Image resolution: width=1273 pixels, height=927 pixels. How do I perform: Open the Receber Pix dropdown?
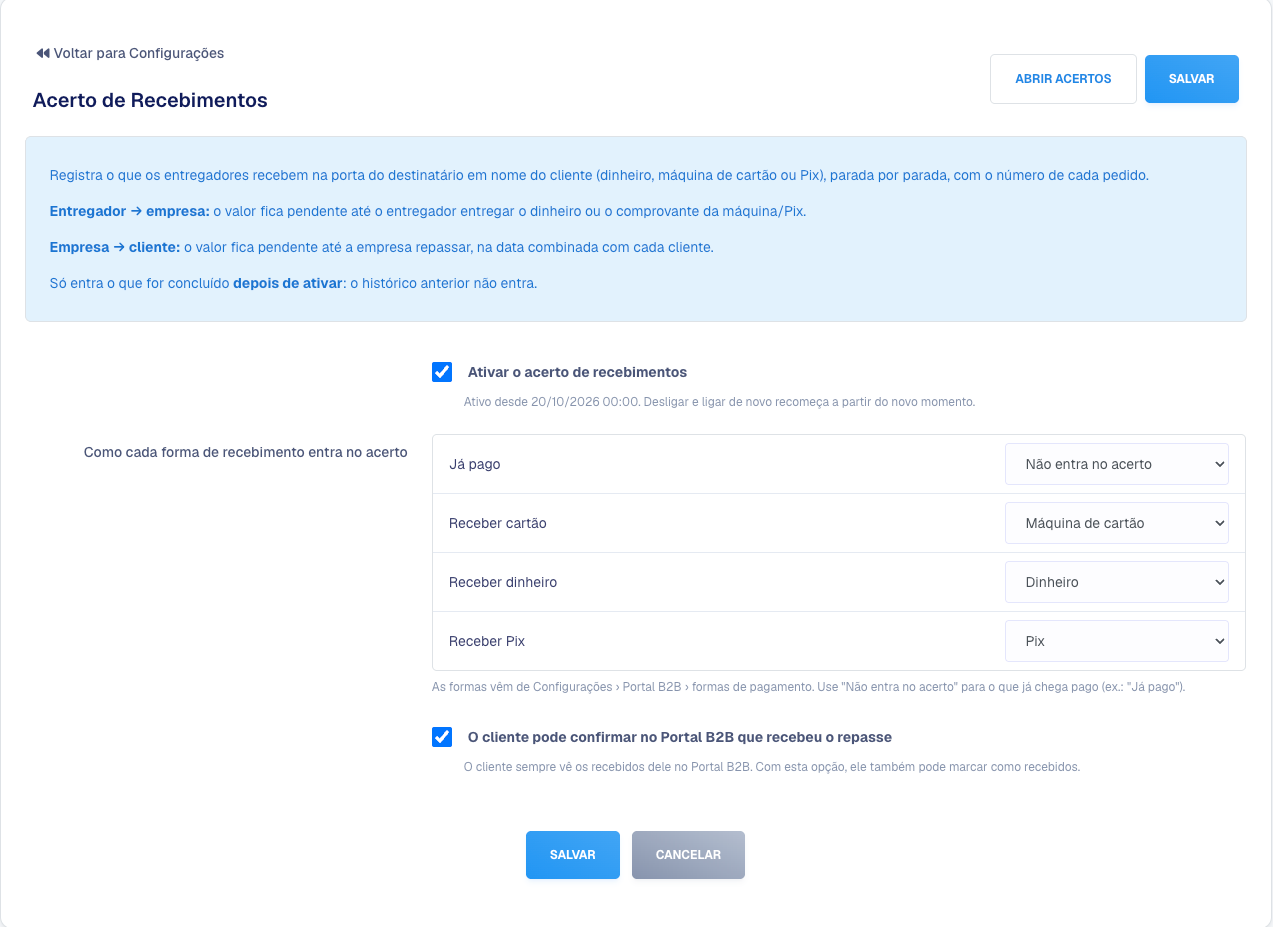coord(1117,641)
